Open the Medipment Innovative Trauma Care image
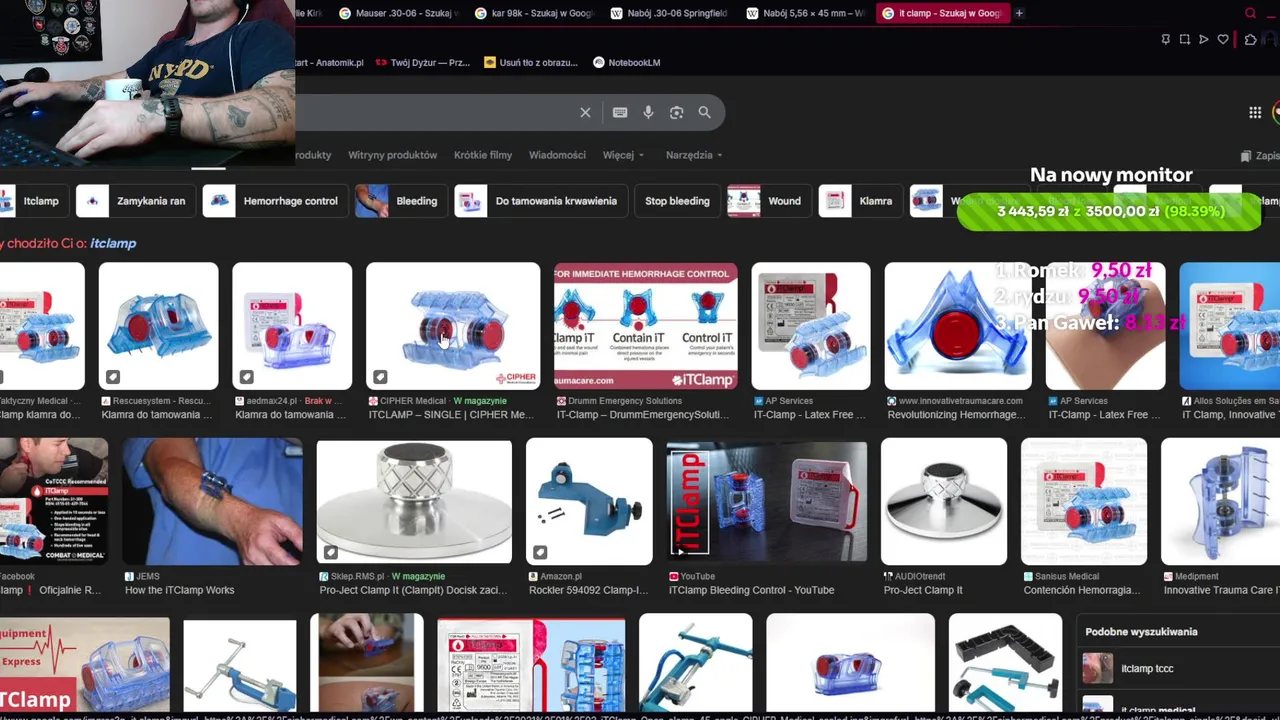Viewport: 1280px width, 720px height. [x=1220, y=501]
